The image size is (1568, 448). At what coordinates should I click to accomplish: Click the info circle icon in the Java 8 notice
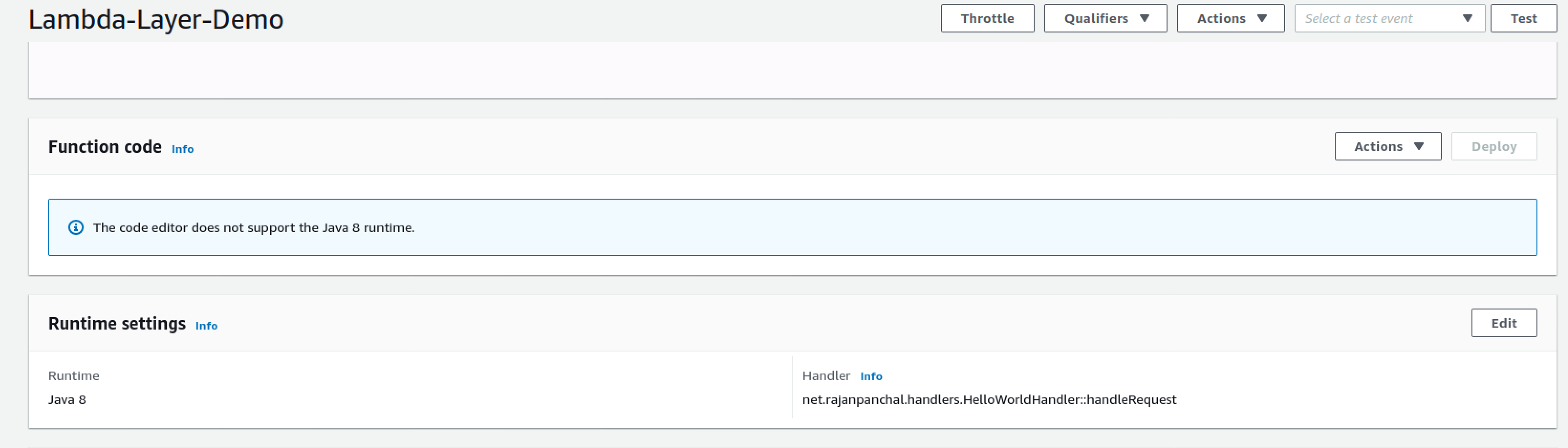76,228
